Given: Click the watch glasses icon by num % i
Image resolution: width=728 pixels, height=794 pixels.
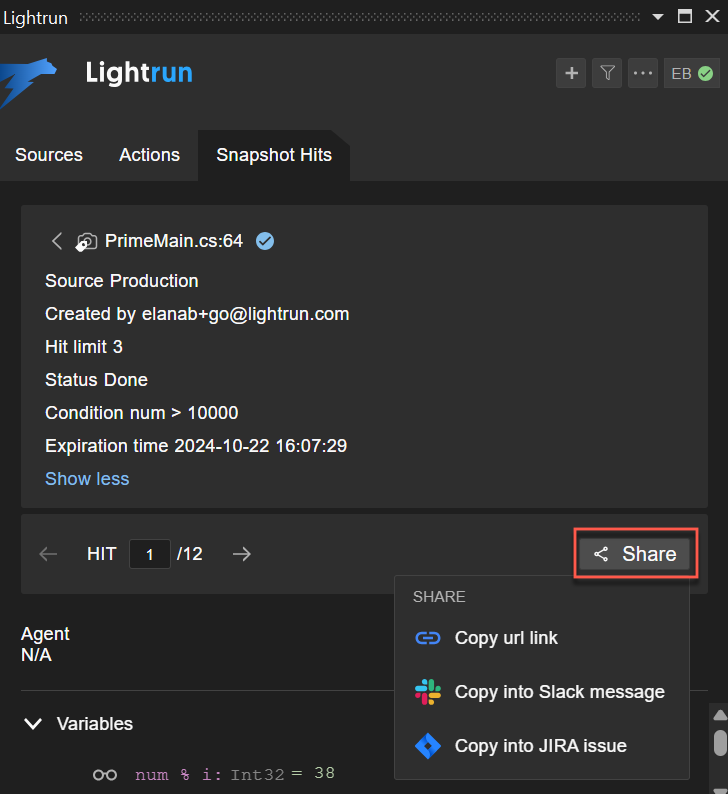Looking at the screenshot, I should pyautogui.click(x=105, y=774).
